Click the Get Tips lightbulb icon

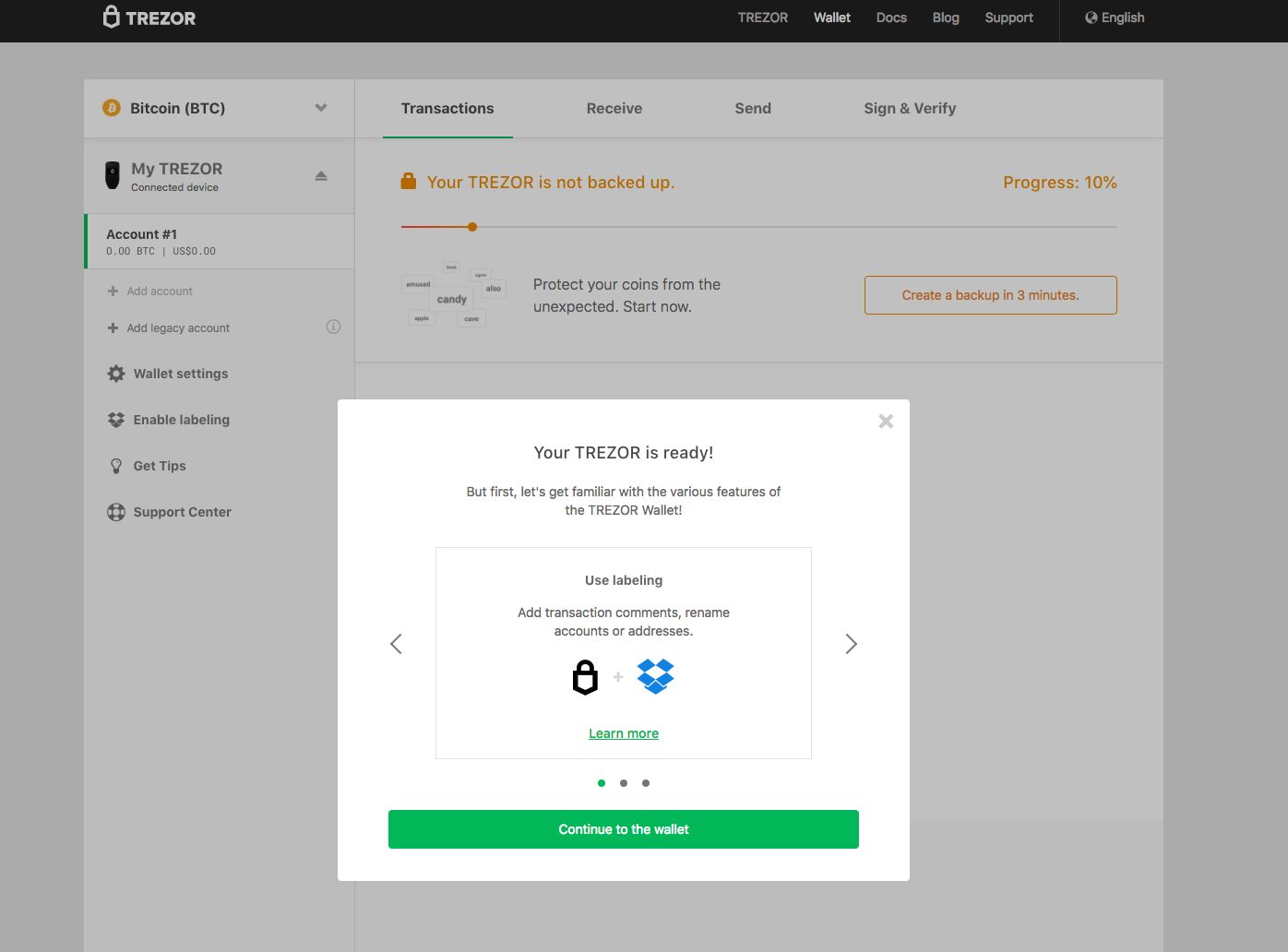click(x=116, y=466)
